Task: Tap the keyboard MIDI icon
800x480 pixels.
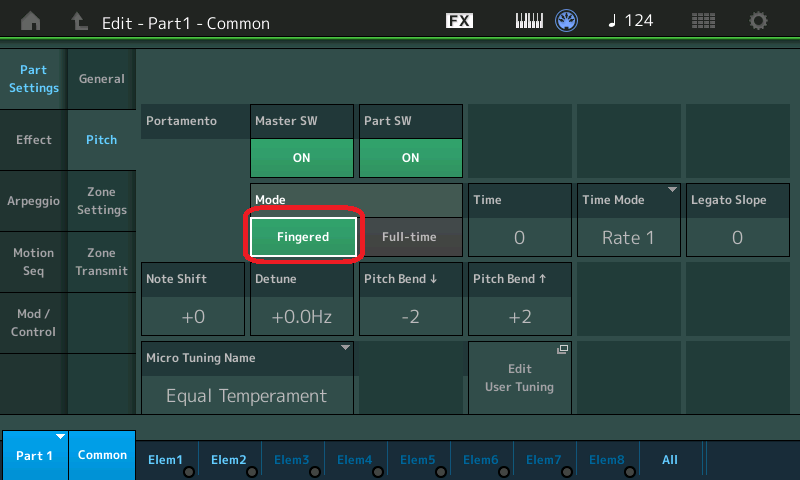Action: point(530,21)
